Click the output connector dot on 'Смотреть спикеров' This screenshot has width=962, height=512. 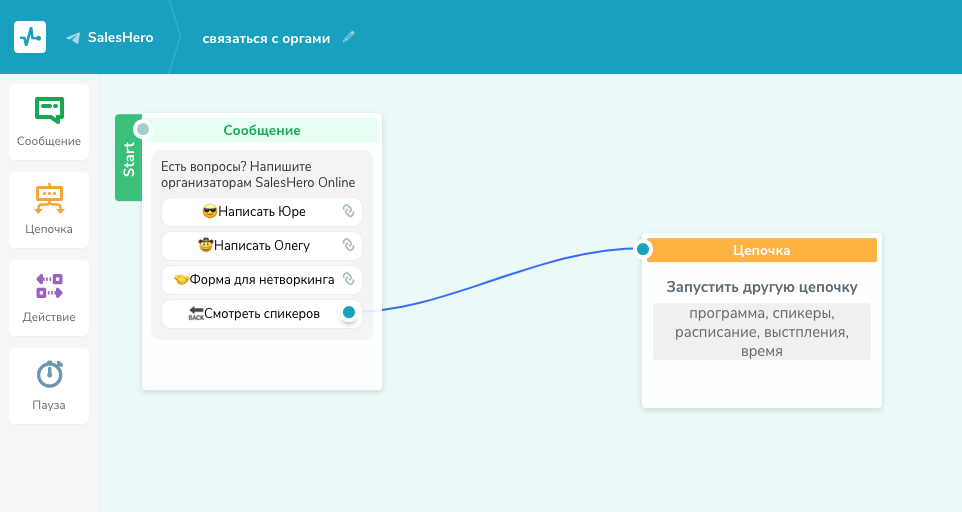pos(348,312)
